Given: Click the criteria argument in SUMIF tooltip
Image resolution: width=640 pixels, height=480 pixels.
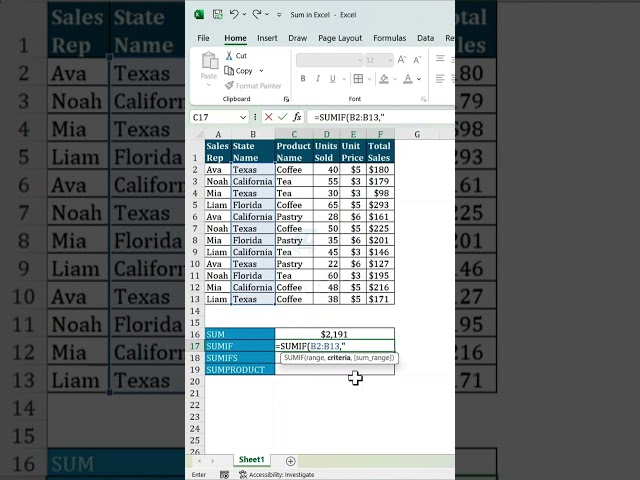Looking at the screenshot, I should click(x=339, y=358).
